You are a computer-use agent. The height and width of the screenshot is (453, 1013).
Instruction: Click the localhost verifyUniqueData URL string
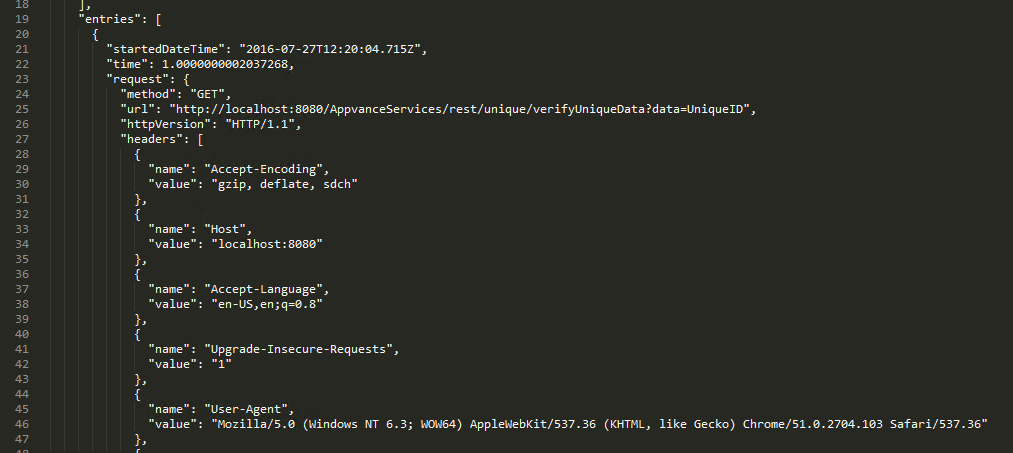tap(461, 108)
